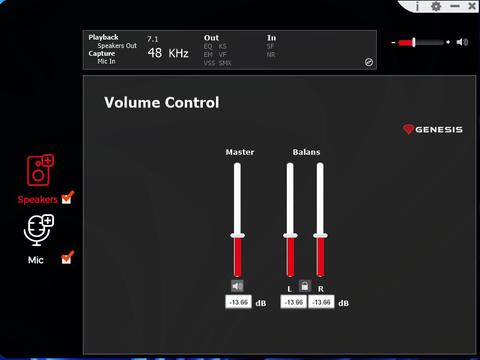Toggle the L/R balance lock icon

click(304, 286)
